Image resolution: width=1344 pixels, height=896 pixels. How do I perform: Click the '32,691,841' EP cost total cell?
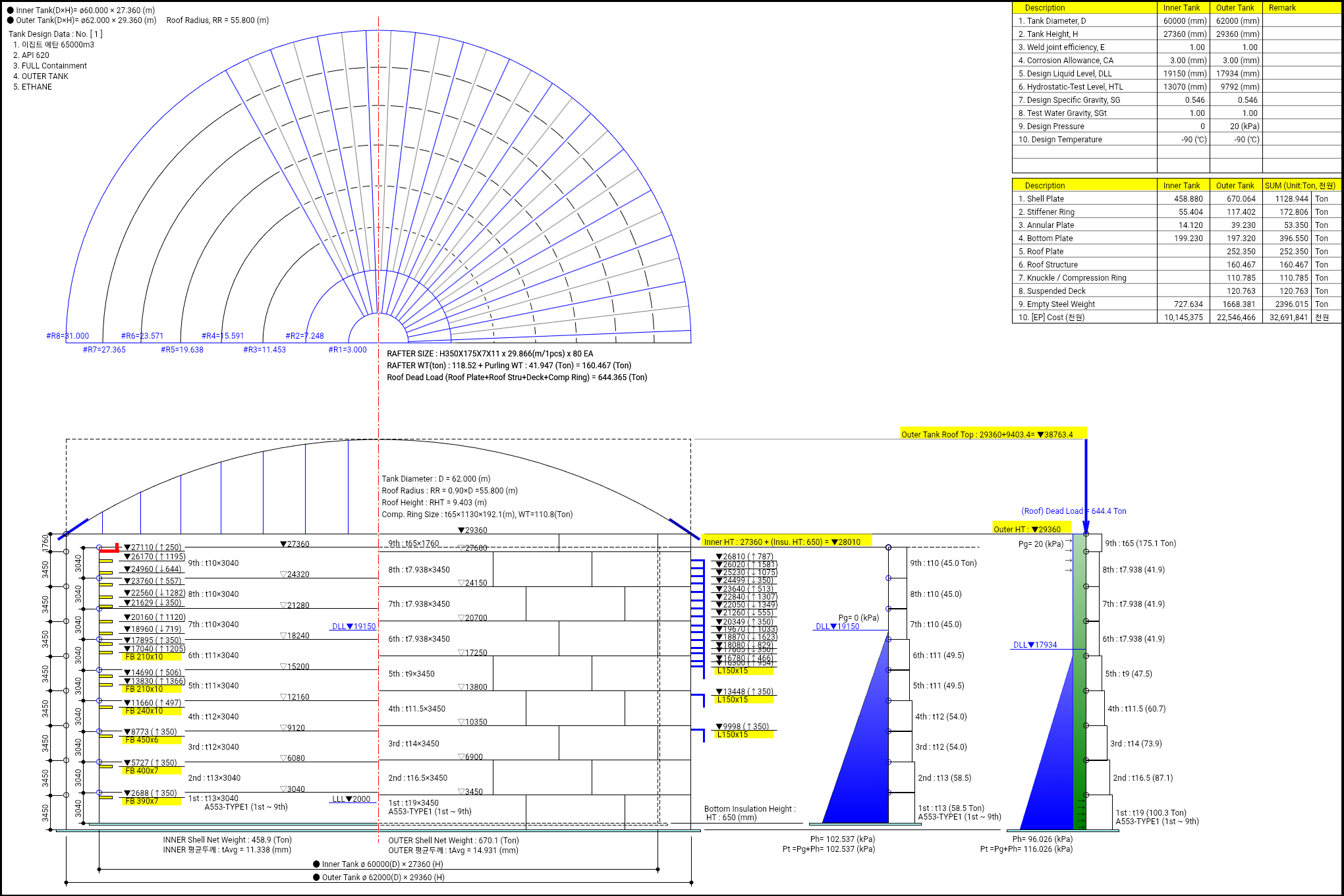[1289, 318]
